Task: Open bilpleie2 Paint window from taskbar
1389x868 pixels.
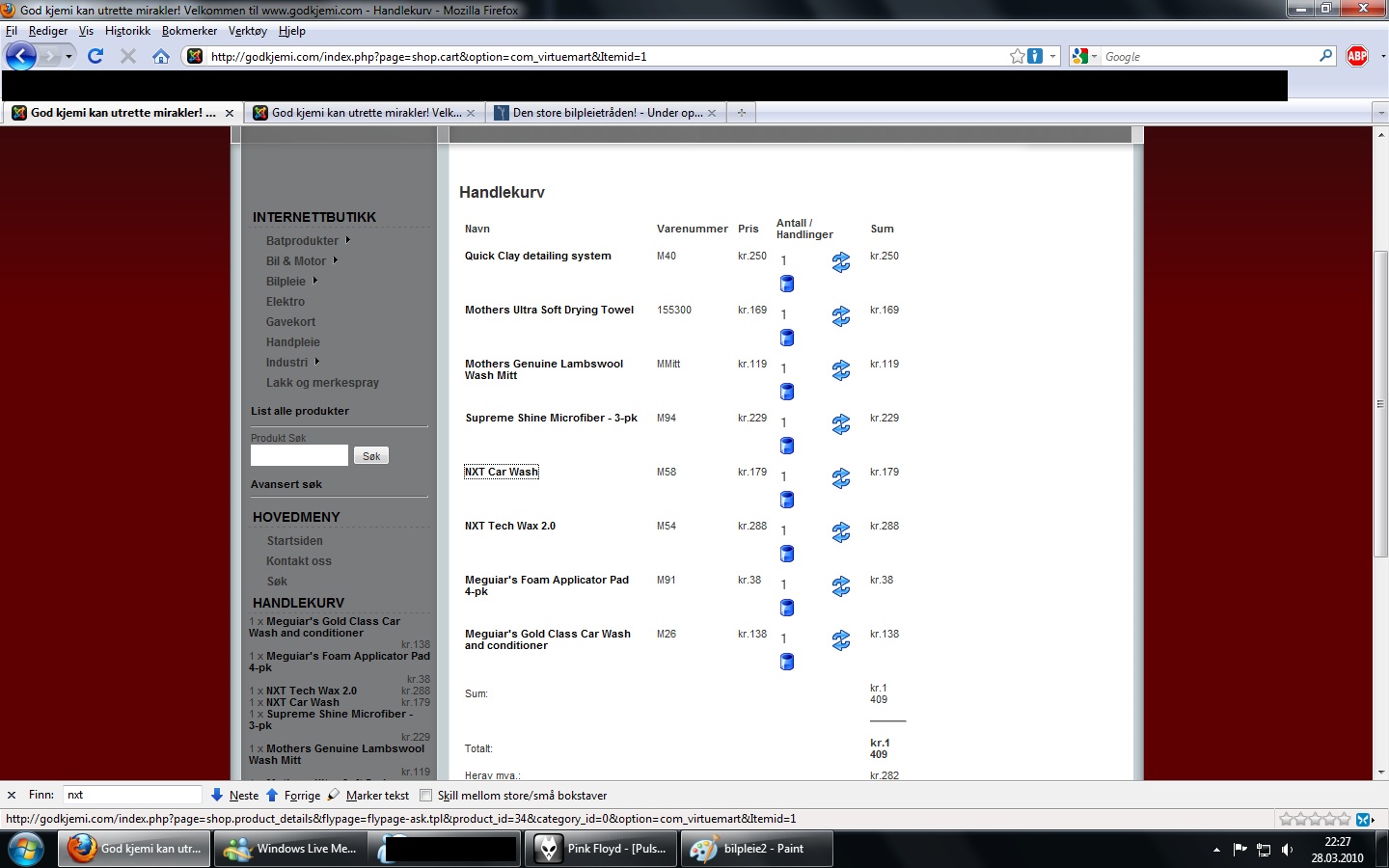Action: (x=756, y=849)
